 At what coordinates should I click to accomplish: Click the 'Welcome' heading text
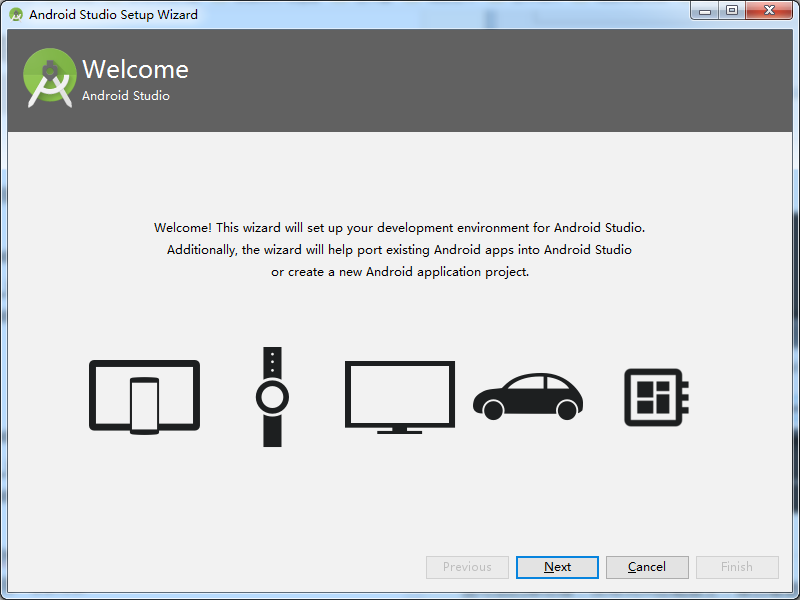tap(135, 69)
